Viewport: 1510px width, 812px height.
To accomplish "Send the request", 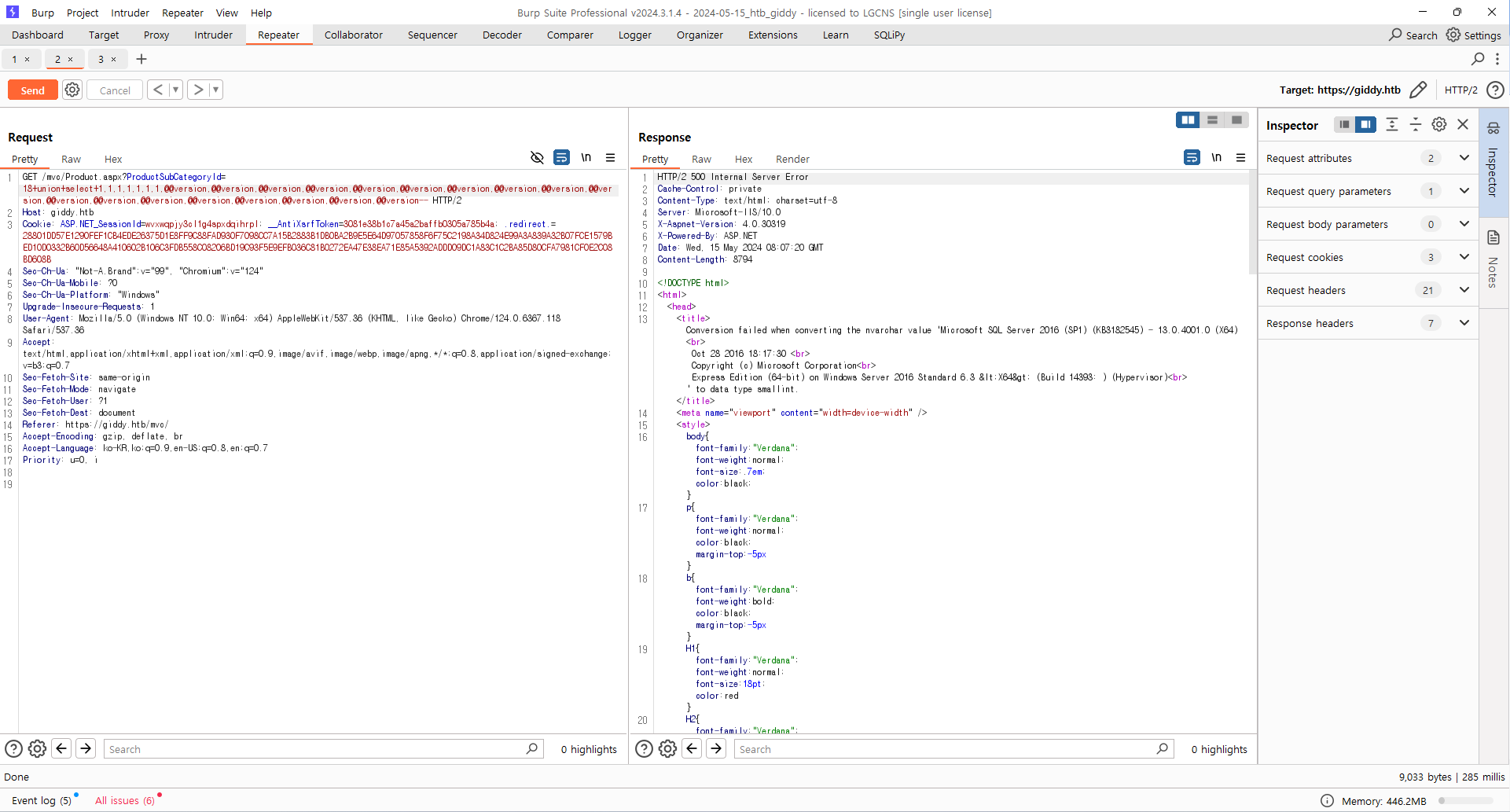I will [32, 90].
